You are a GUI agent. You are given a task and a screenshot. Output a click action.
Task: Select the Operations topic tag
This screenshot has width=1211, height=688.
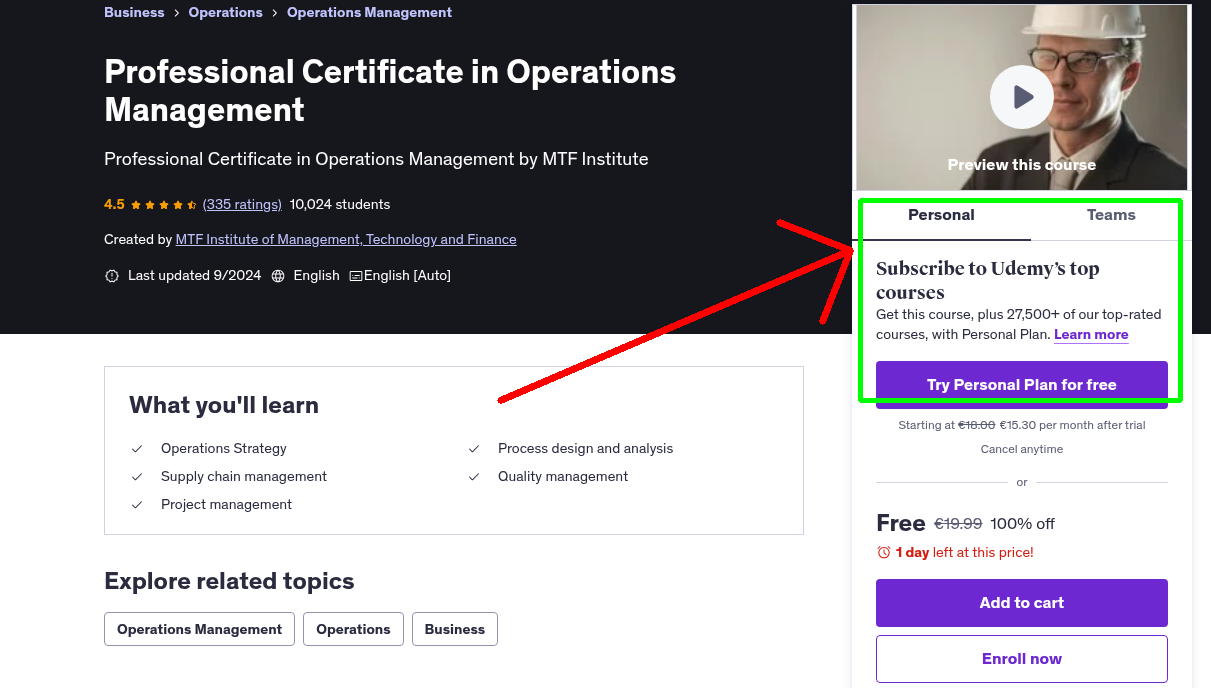click(353, 629)
